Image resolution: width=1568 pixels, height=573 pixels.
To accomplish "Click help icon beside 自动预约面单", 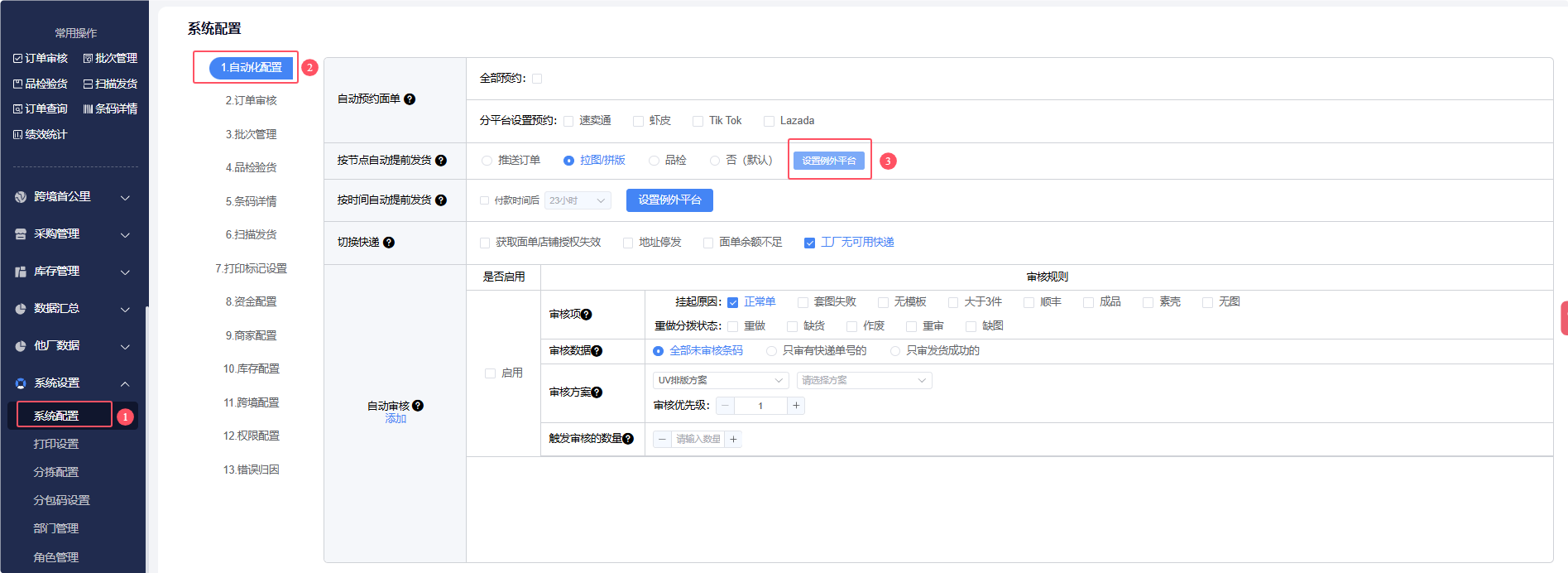I will 410,99.
